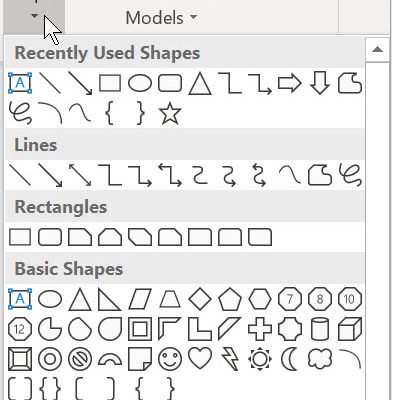
Task: Insert a Right Triangle shape
Action: pyautogui.click(x=110, y=299)
